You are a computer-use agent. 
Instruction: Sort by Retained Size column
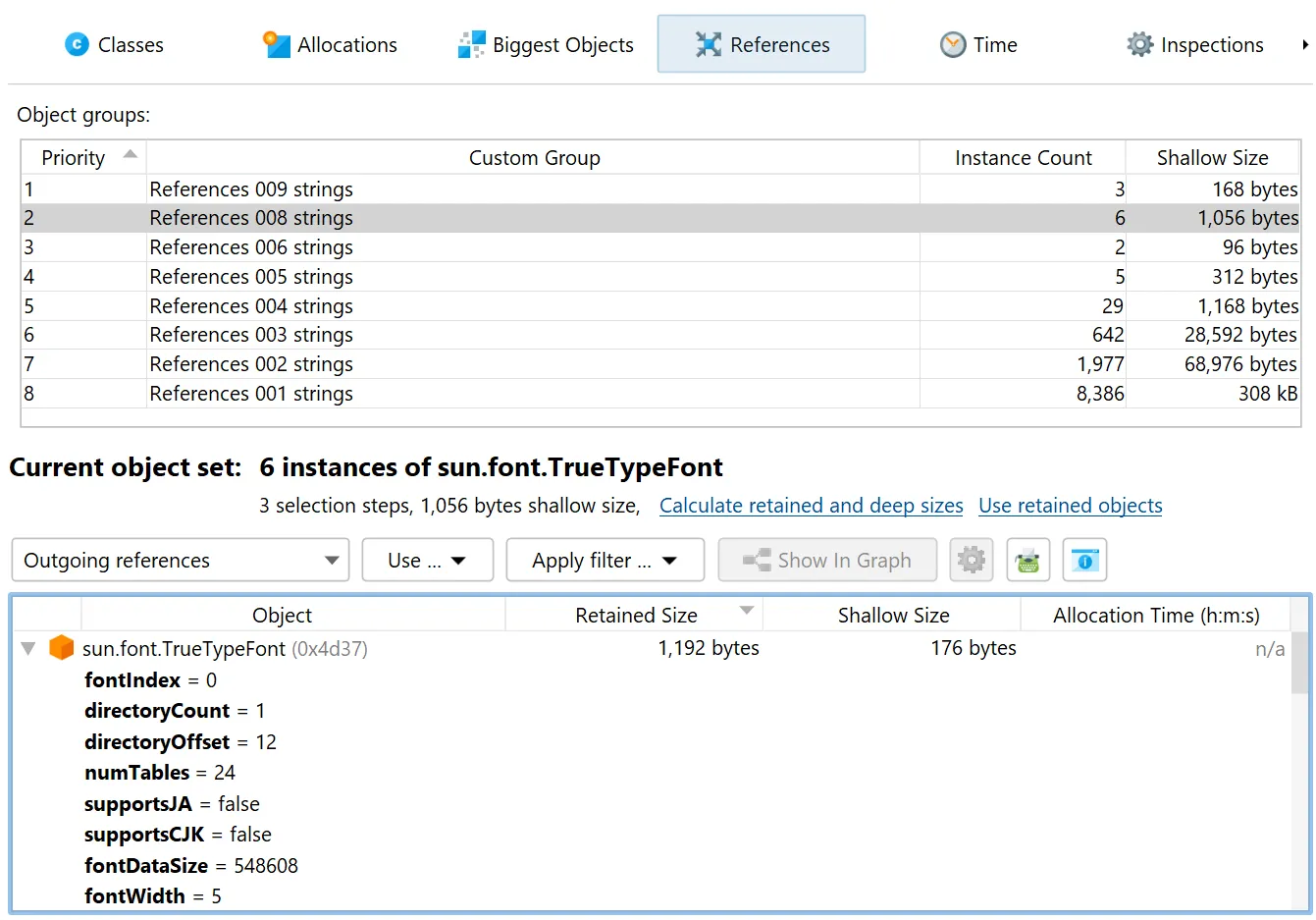click(635, 616)
